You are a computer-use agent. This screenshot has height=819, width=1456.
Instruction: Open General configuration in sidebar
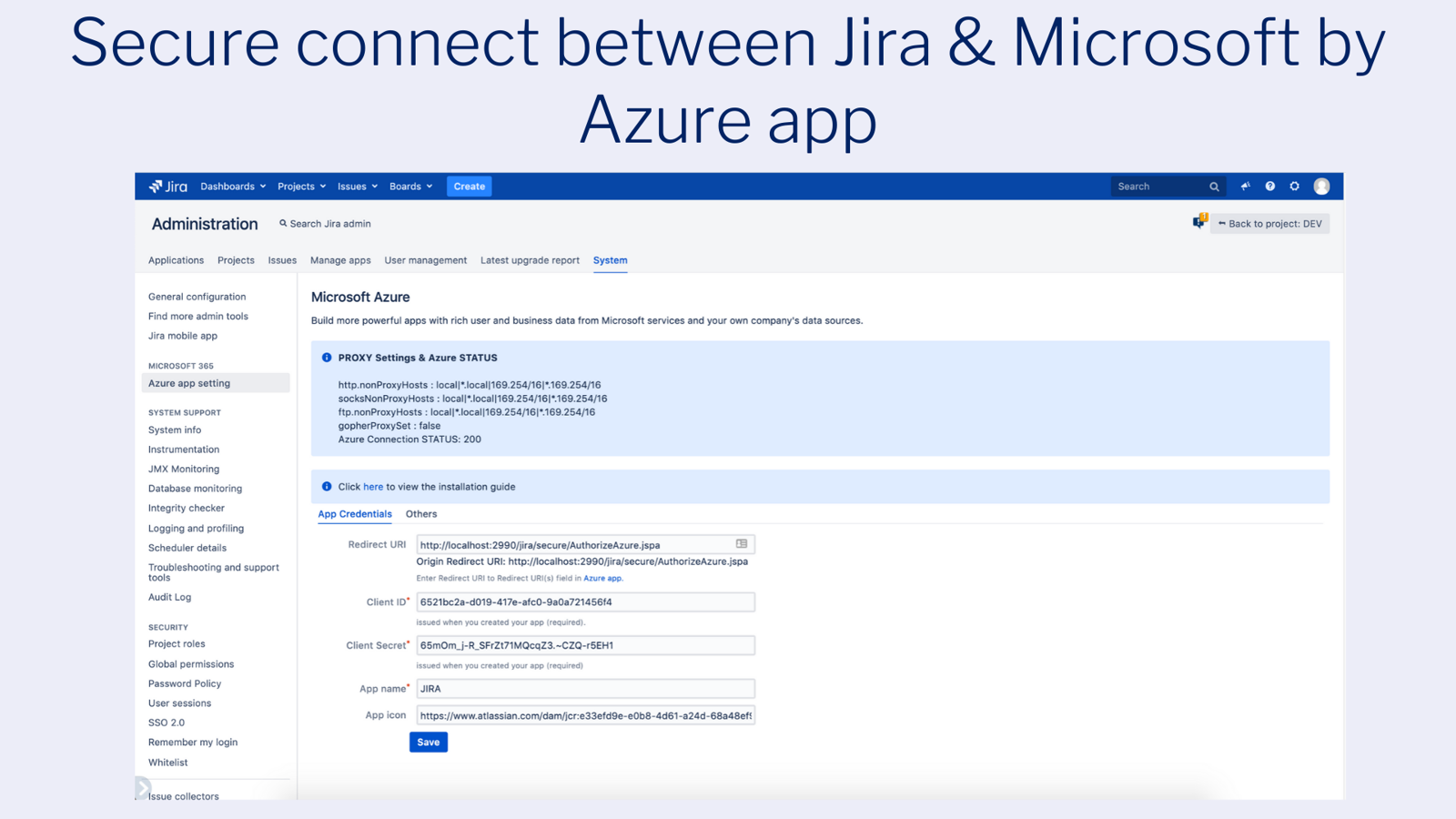click(x=197, y=297)
